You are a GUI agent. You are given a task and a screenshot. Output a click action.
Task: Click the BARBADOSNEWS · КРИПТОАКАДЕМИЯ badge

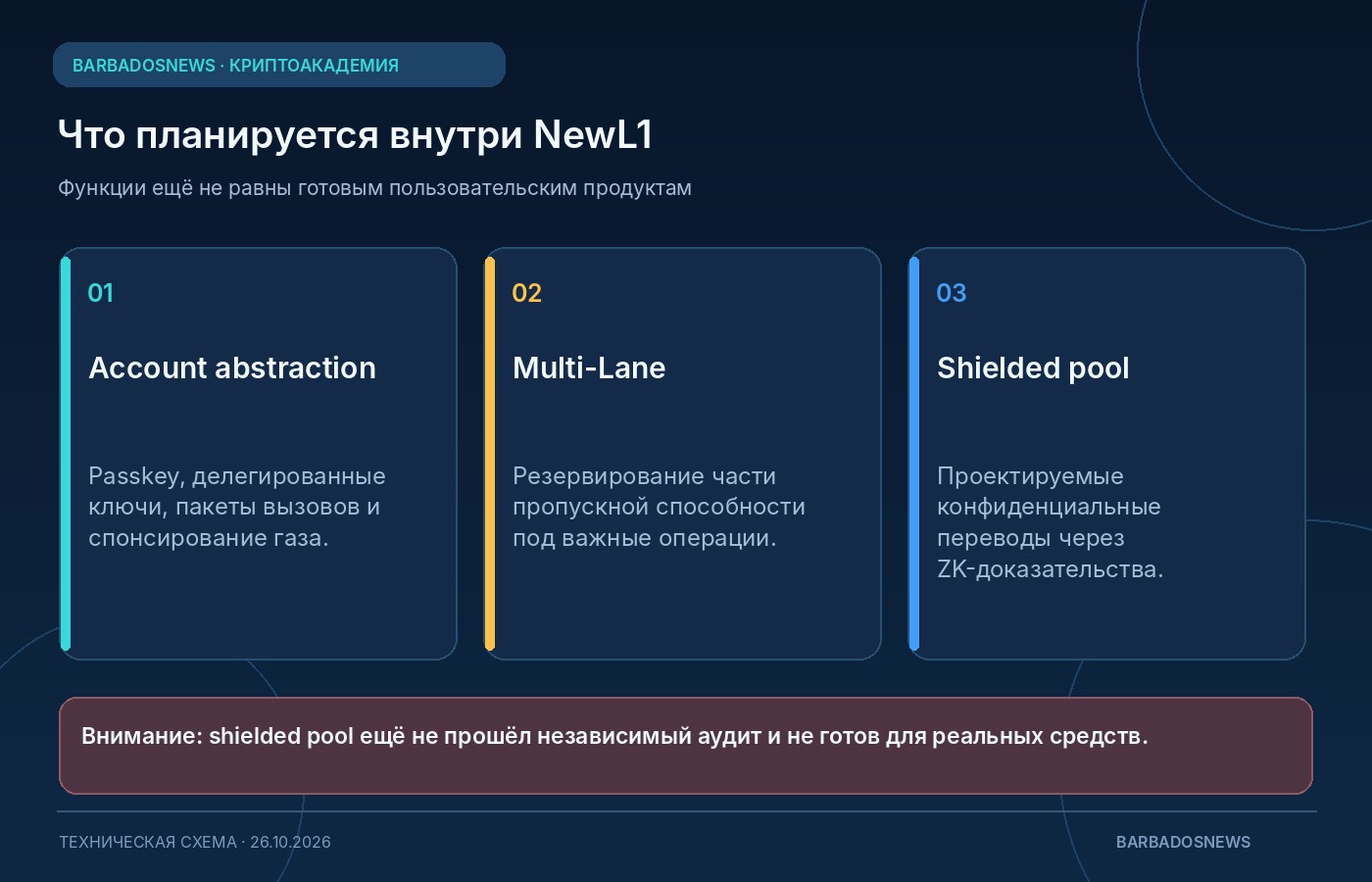(x=279, y=65)
